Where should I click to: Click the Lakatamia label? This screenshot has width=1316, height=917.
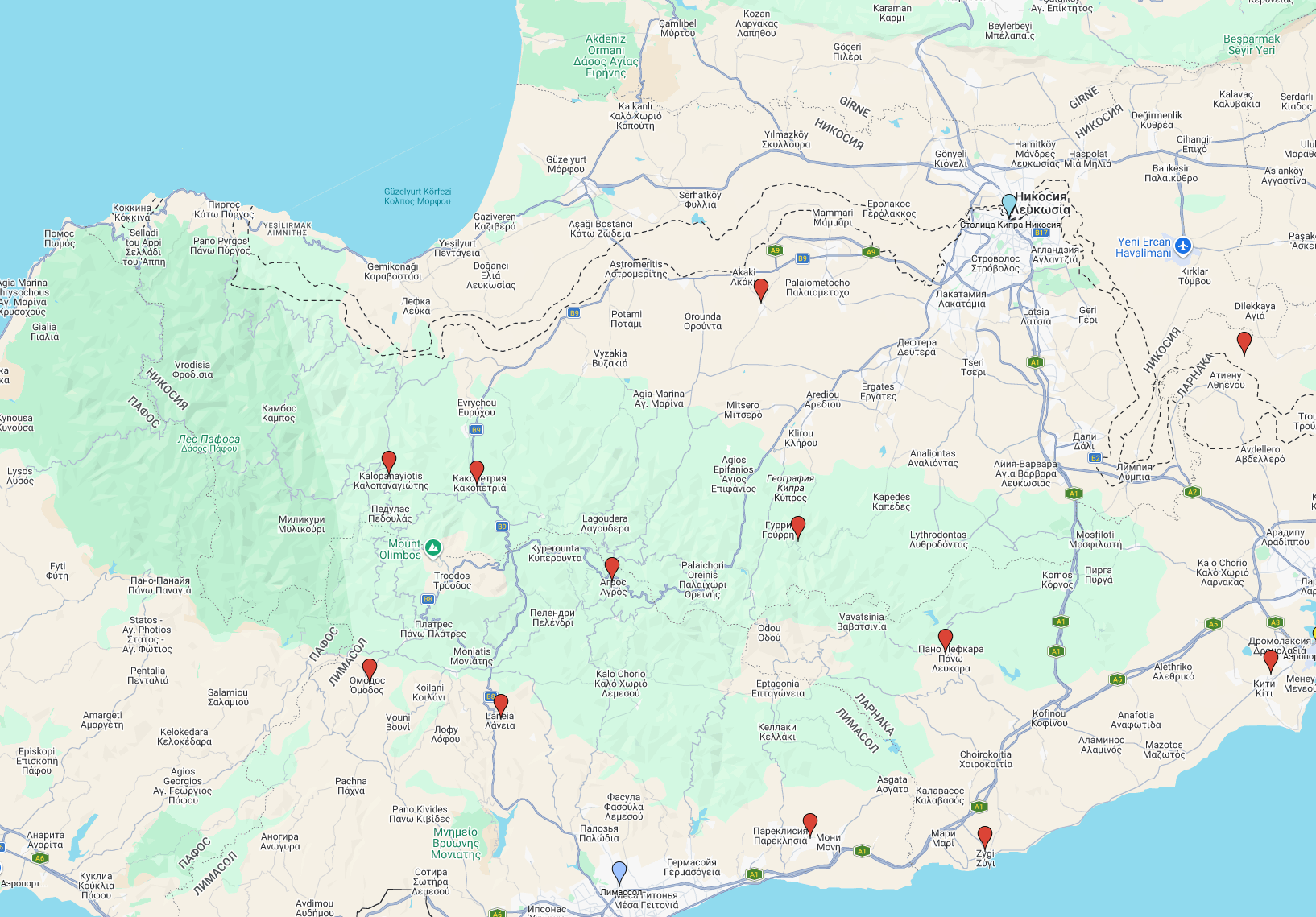click(x=962, y=299)
